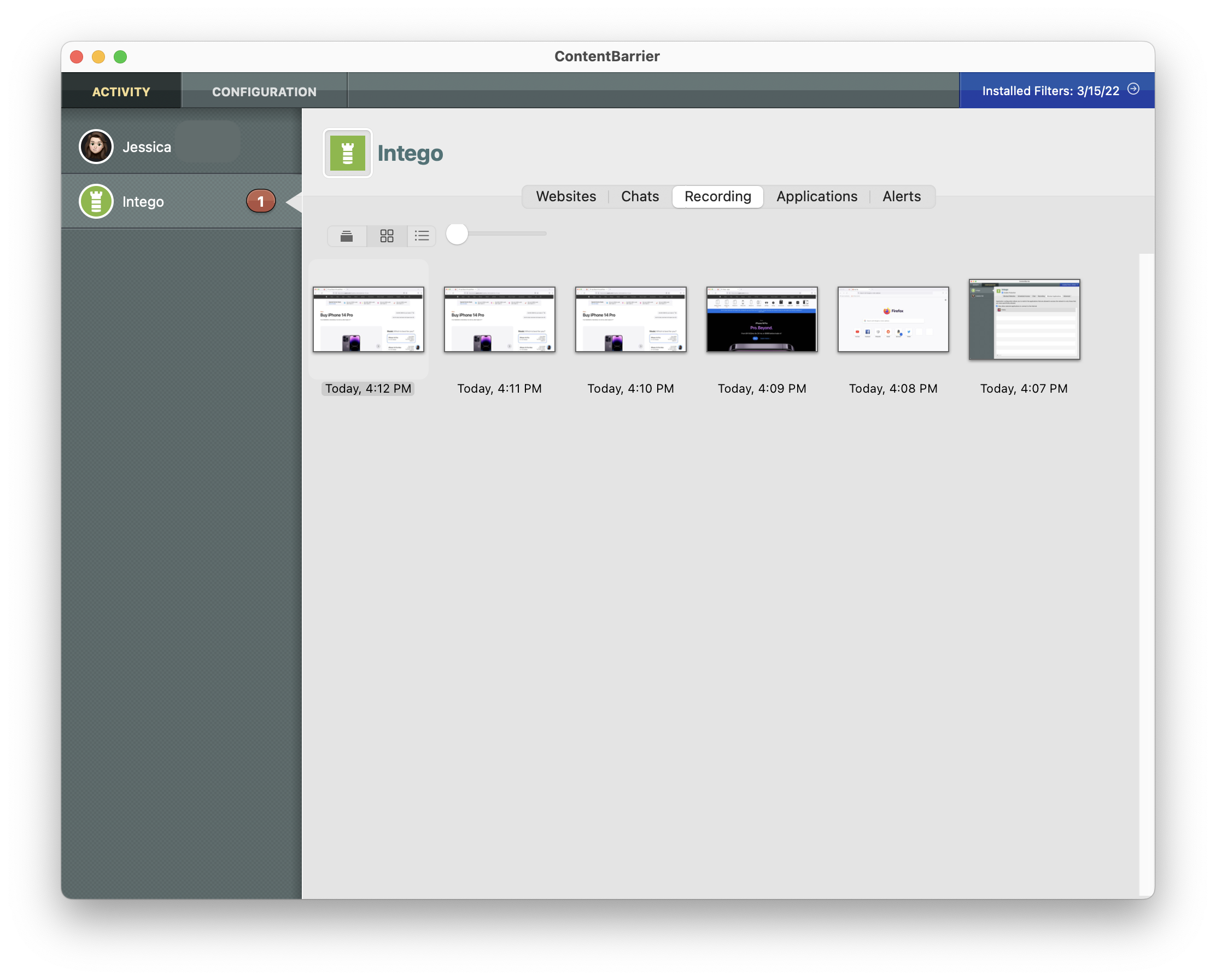
Task: Open the 4:11 PM screenshot thumbnail
Action: [499, 319]
